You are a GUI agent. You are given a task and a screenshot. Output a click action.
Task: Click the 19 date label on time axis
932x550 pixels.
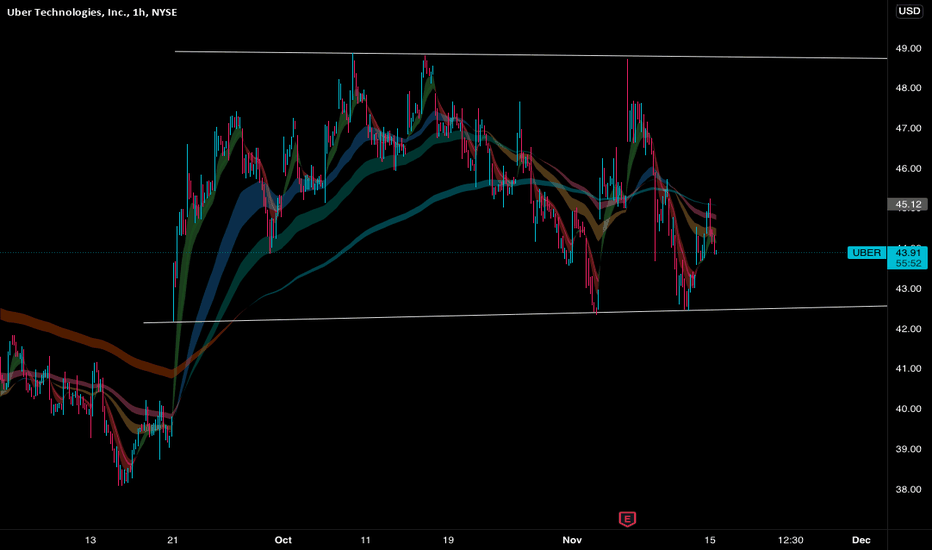click(x=448, y=540)
